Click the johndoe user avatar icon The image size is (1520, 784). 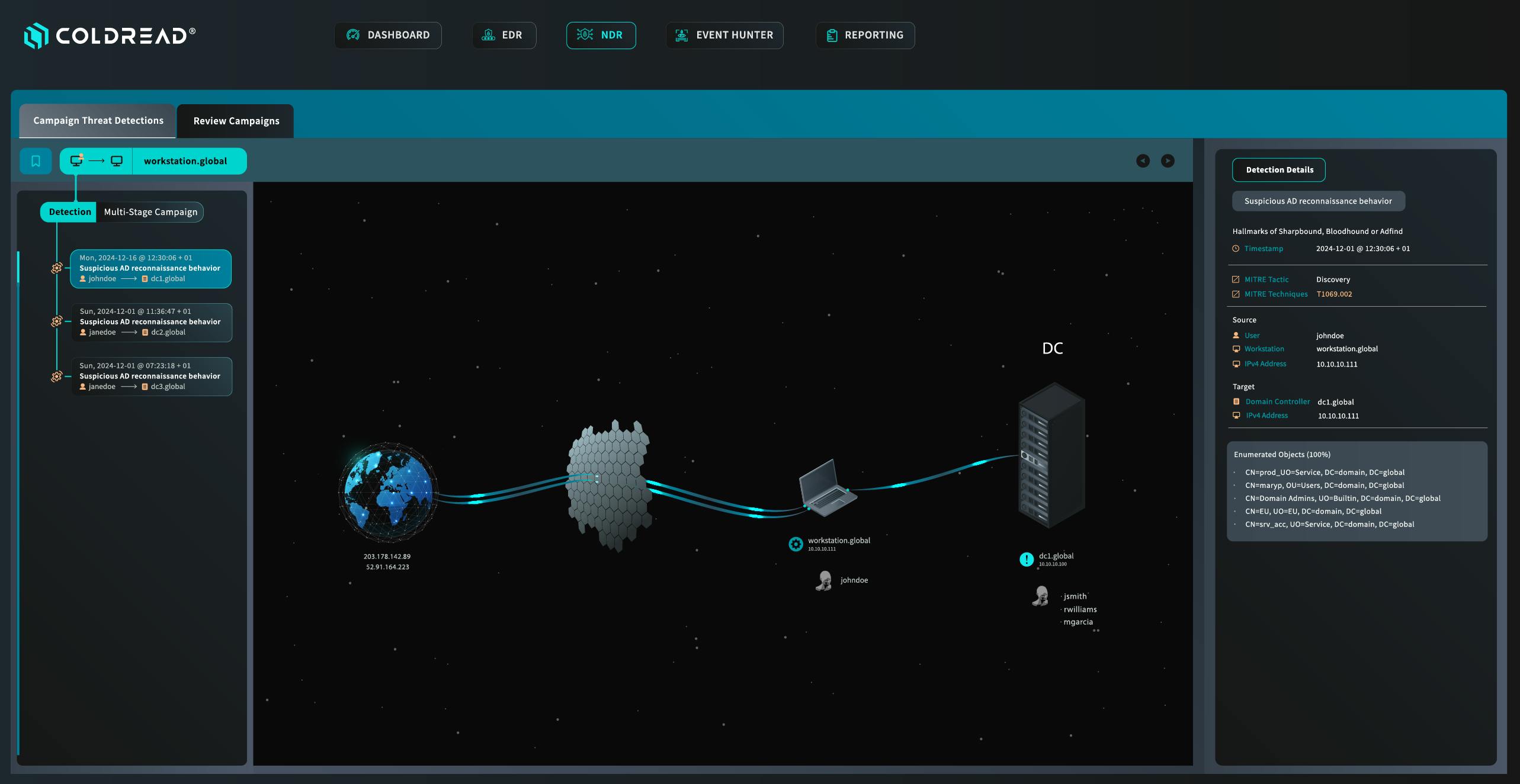coord(824,580)
